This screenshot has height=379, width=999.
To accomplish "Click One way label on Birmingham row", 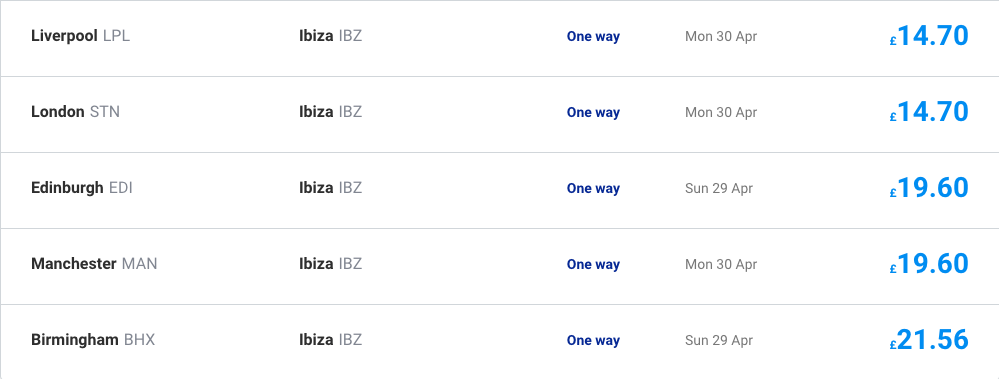I will [x=593, y=341].
